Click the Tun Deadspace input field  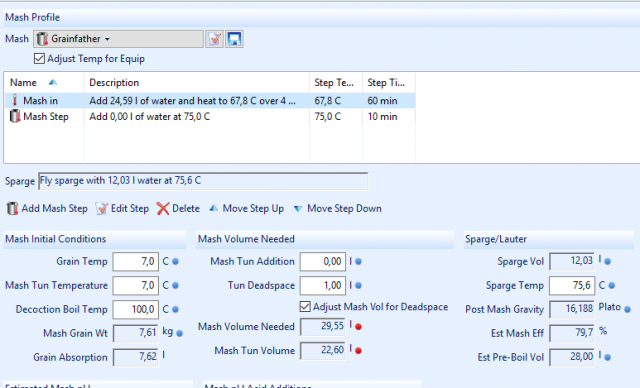(x=323, y=286)
